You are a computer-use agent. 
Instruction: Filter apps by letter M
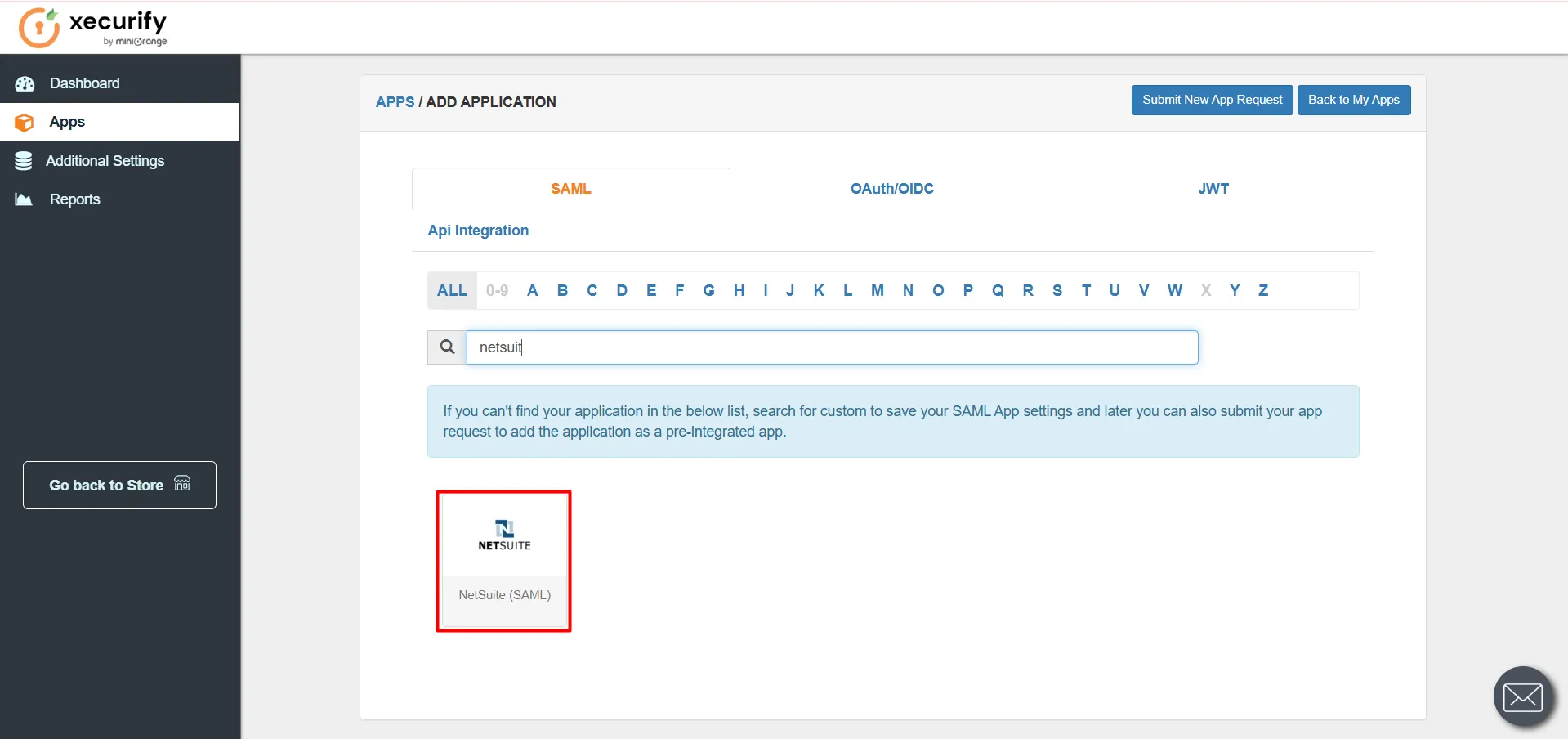click(878, 290)
